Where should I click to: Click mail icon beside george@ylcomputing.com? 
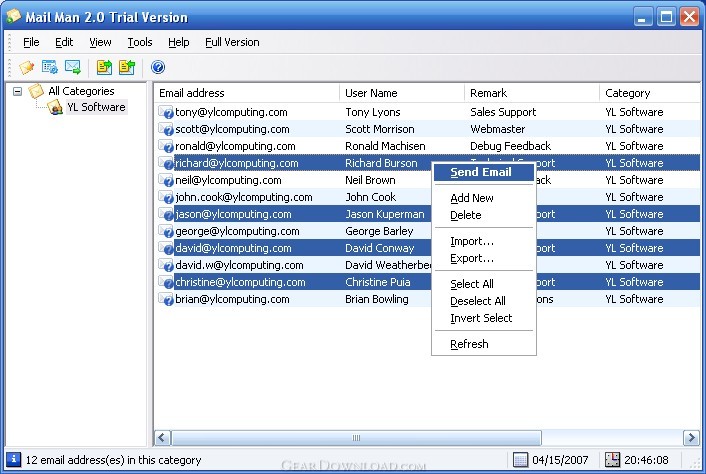[x=166, y=231]
